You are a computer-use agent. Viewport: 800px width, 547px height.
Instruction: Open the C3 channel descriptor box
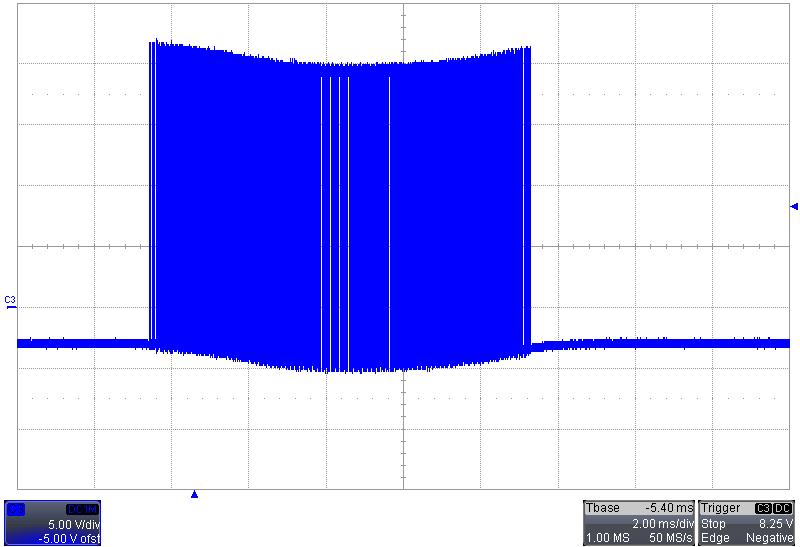pyautogui.click(x=53, y=523)
